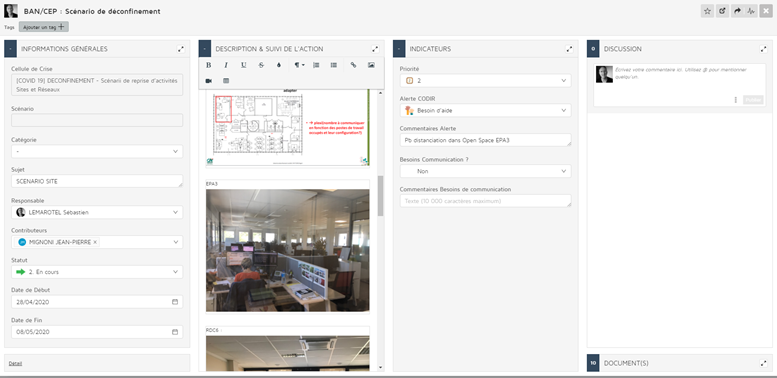777x378 pixels.
Task: Mark this action as favorite with the star
Action: click(x=708, y=11)
